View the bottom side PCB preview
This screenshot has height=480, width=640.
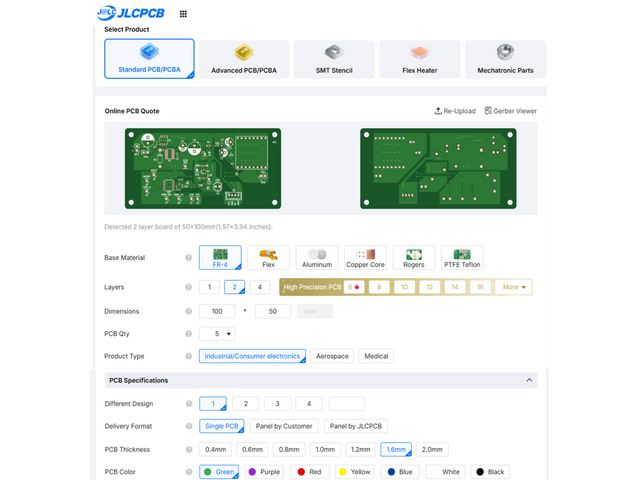[x=438, y=169]
